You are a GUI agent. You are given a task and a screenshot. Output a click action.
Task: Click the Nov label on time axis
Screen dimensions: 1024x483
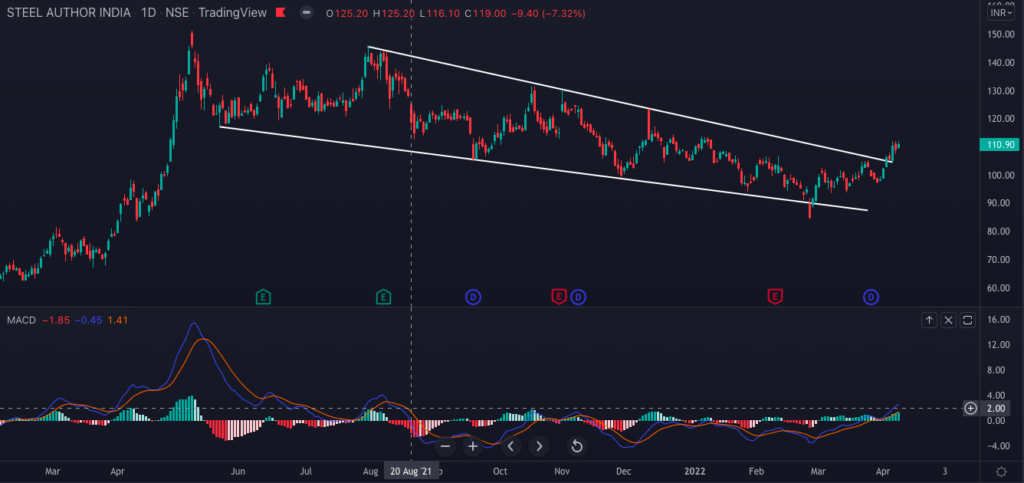pyautogui.click(x=562, y=471)
